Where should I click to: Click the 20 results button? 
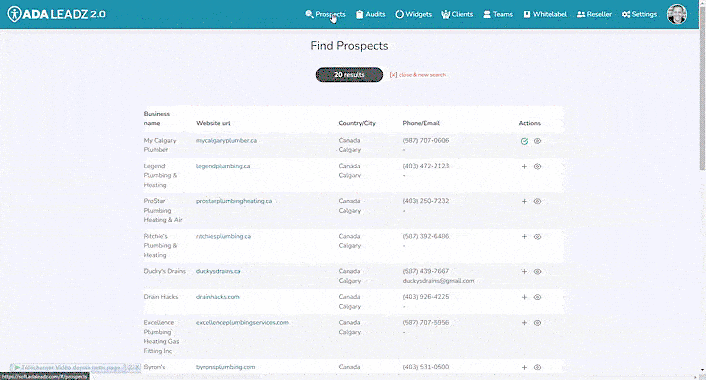[349, 75]
